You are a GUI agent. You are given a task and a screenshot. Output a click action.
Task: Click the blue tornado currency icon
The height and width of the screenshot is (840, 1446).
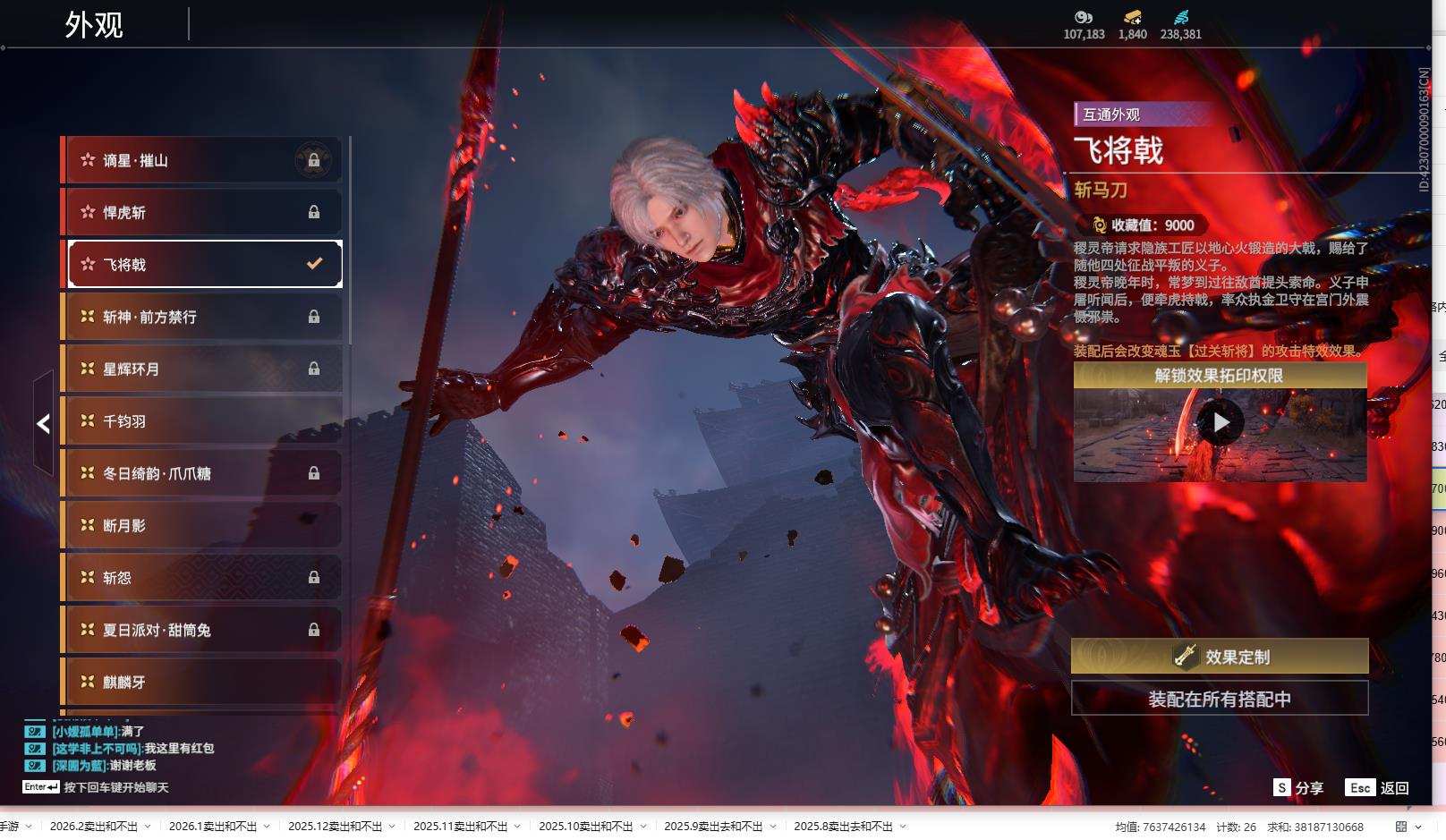click(x=1180, y=17)
